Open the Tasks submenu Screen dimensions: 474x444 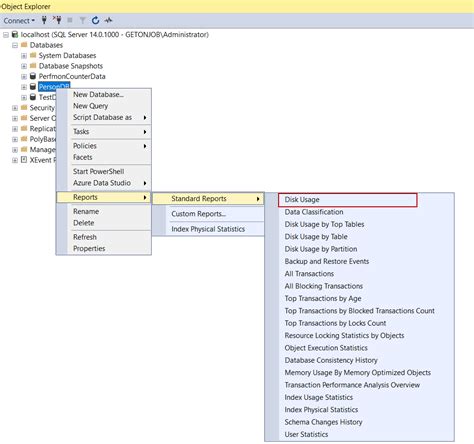point(104,132)
